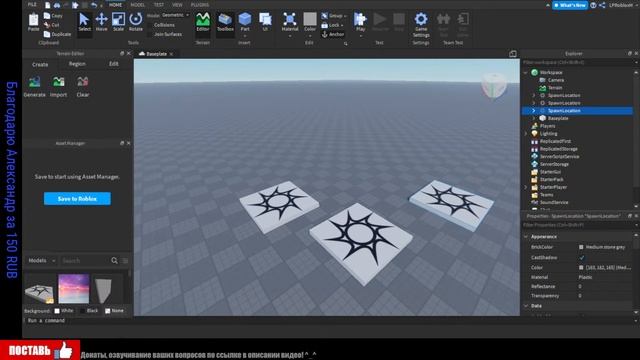Expand the Lighting node in the Explorer

[526, 133]
